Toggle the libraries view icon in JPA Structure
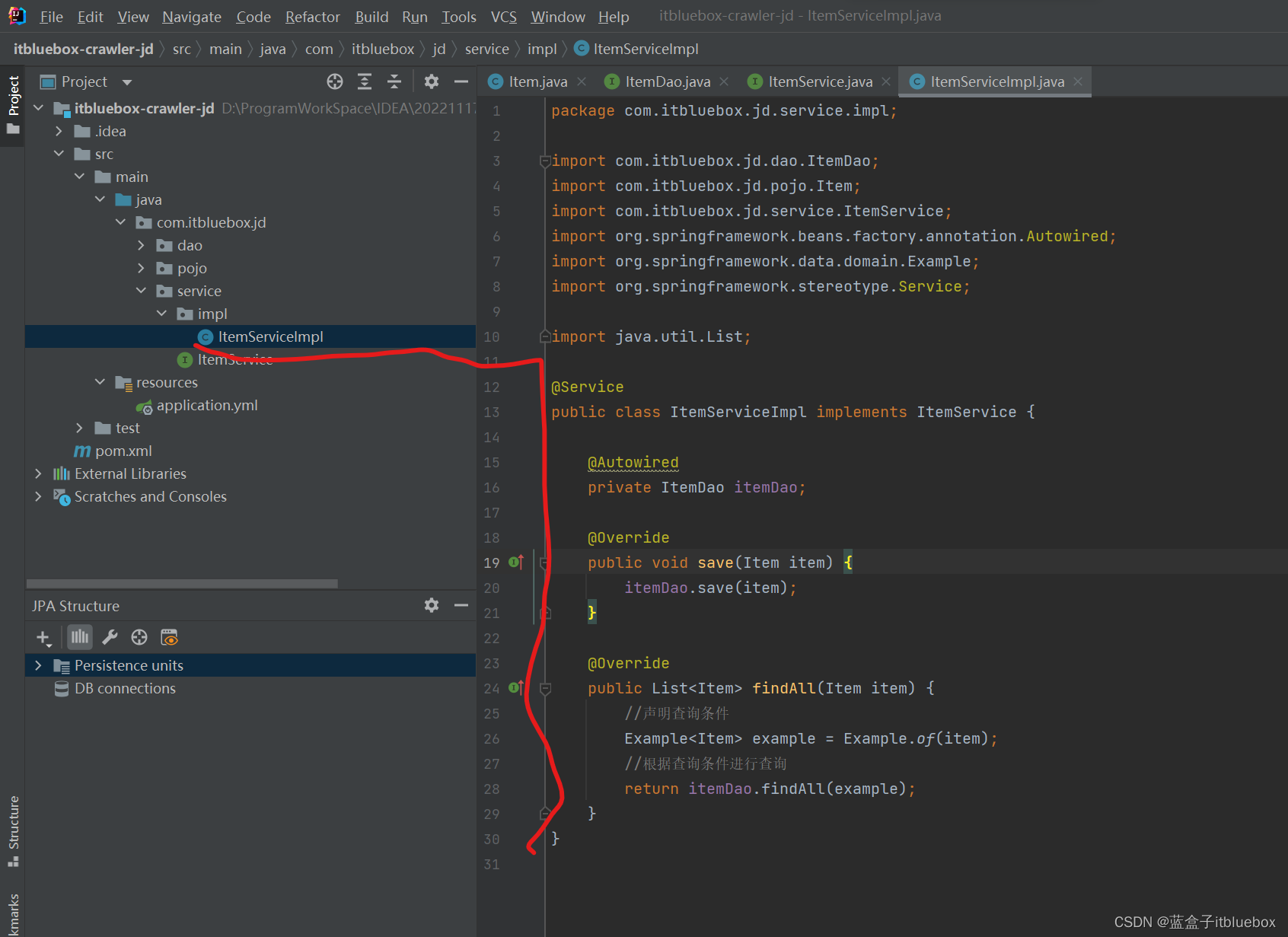Viewport: 1288px width, 937px height. pos(80,637)
